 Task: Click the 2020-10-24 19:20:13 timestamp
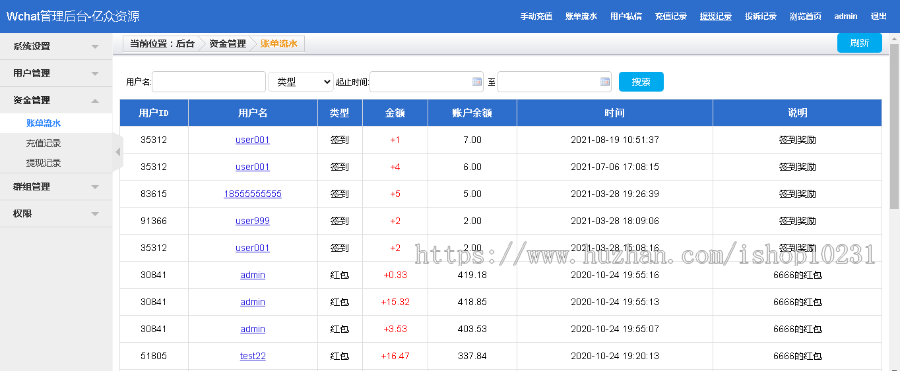(615, 355)
